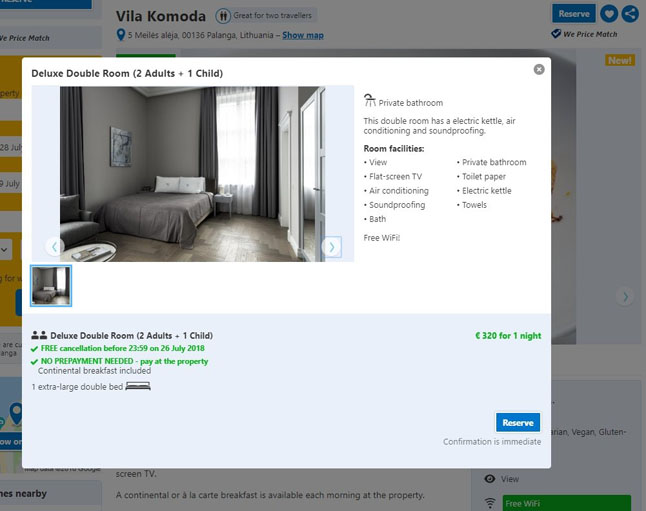Viewport: 646px width, 511px height.
Task: Click the main room photo
Action: pyautogui.click(x=192, y=173)
